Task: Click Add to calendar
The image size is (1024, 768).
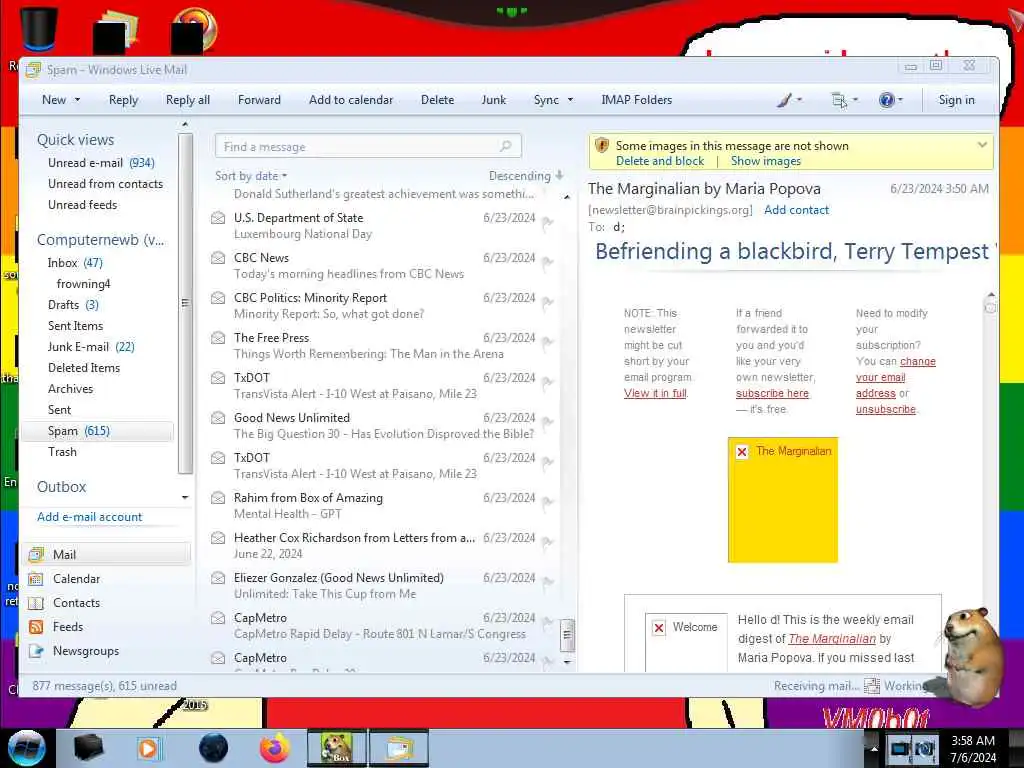Action: pyautogui.click(x=351, y=100)
